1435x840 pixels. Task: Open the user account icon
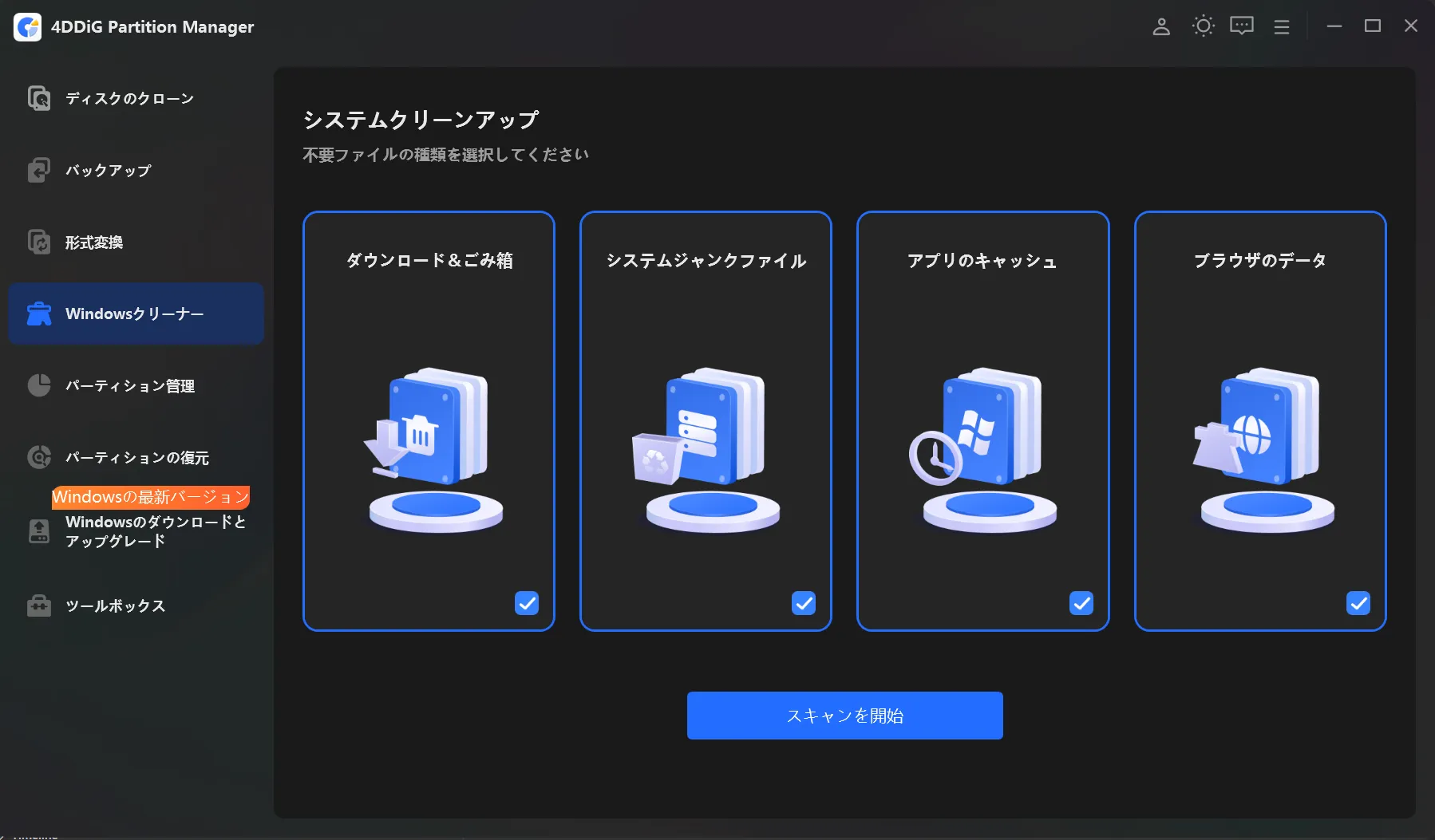click(x=1161, y=26)
